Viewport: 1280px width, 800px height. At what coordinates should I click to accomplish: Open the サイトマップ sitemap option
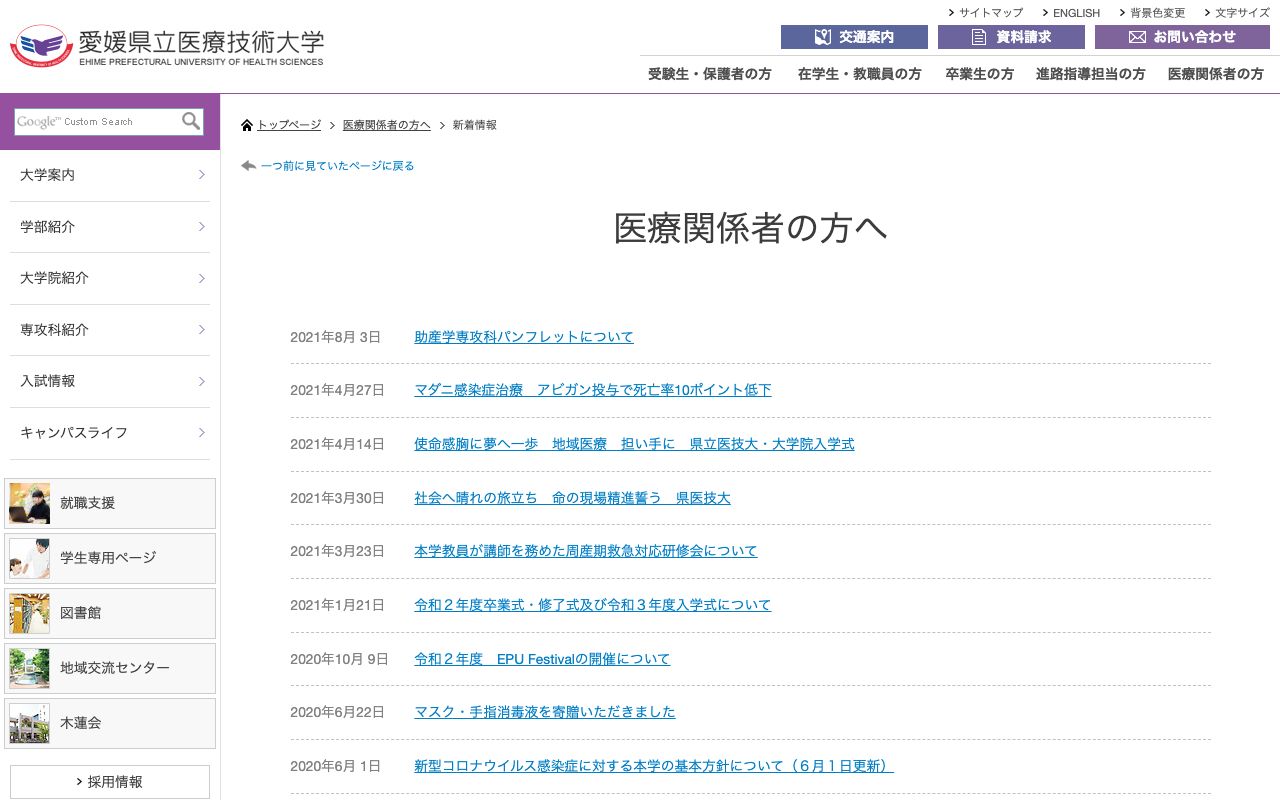pyautogui.click(x=990, y=13)
